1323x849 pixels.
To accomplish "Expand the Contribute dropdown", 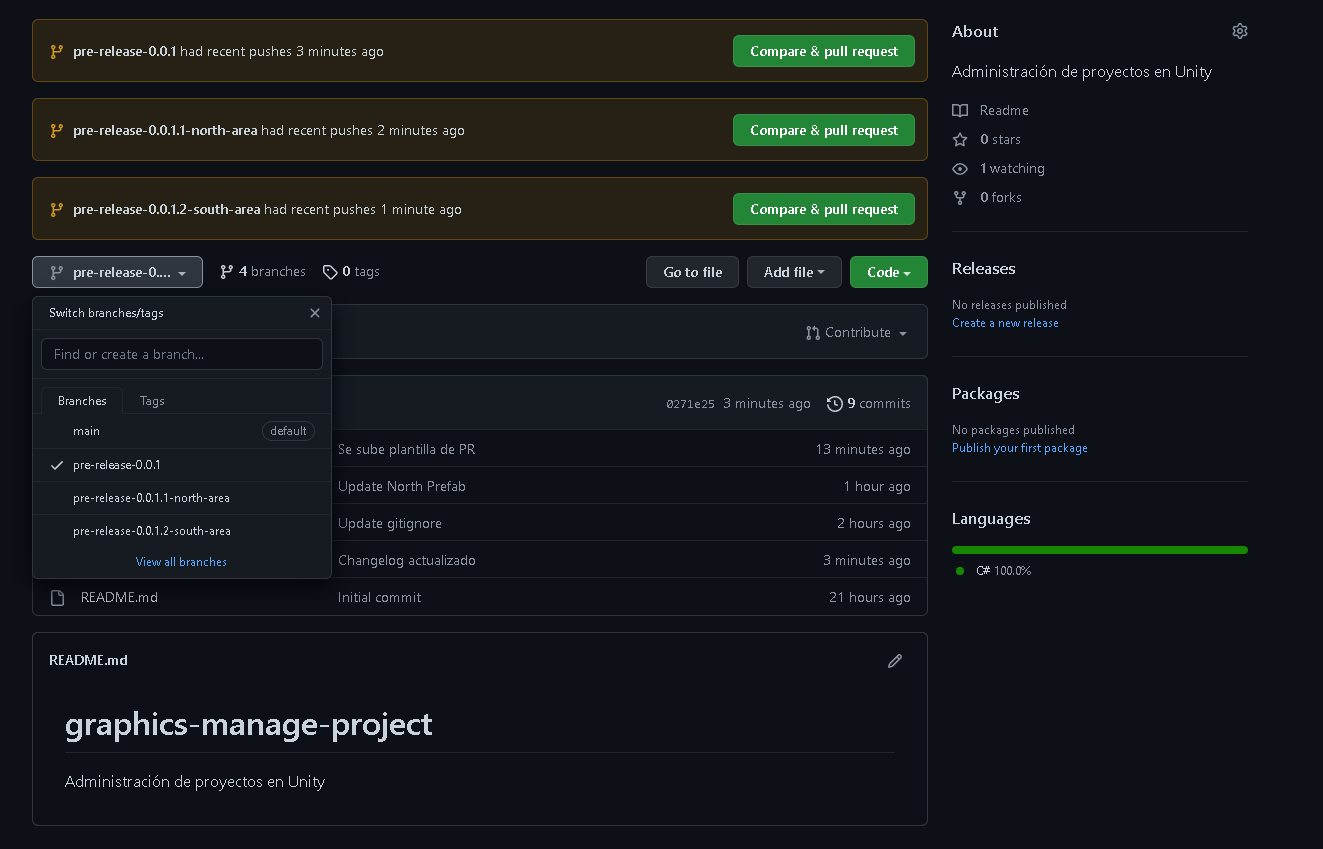I will click(857, 333).
